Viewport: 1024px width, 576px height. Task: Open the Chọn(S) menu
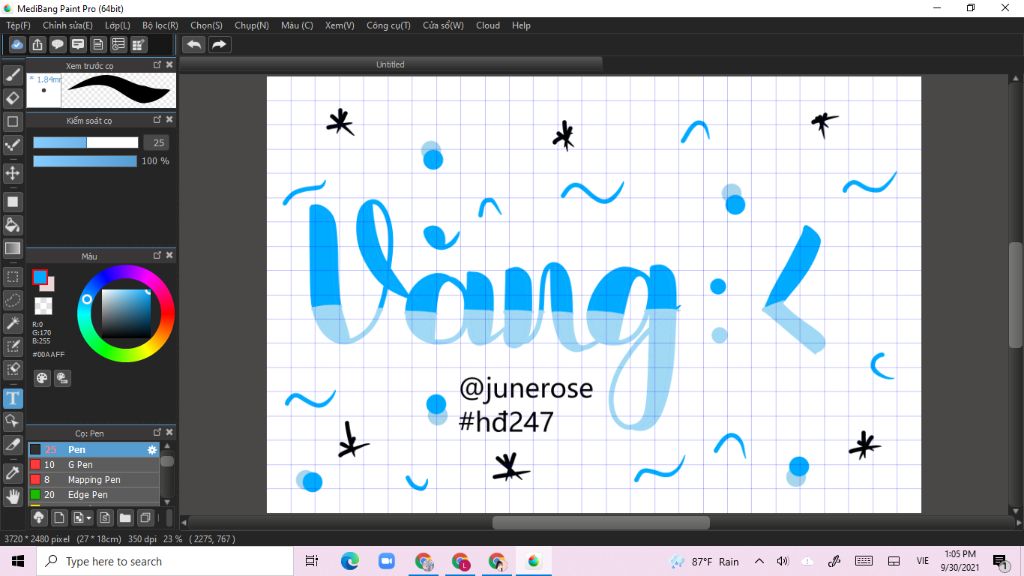[x=206, y=25]
